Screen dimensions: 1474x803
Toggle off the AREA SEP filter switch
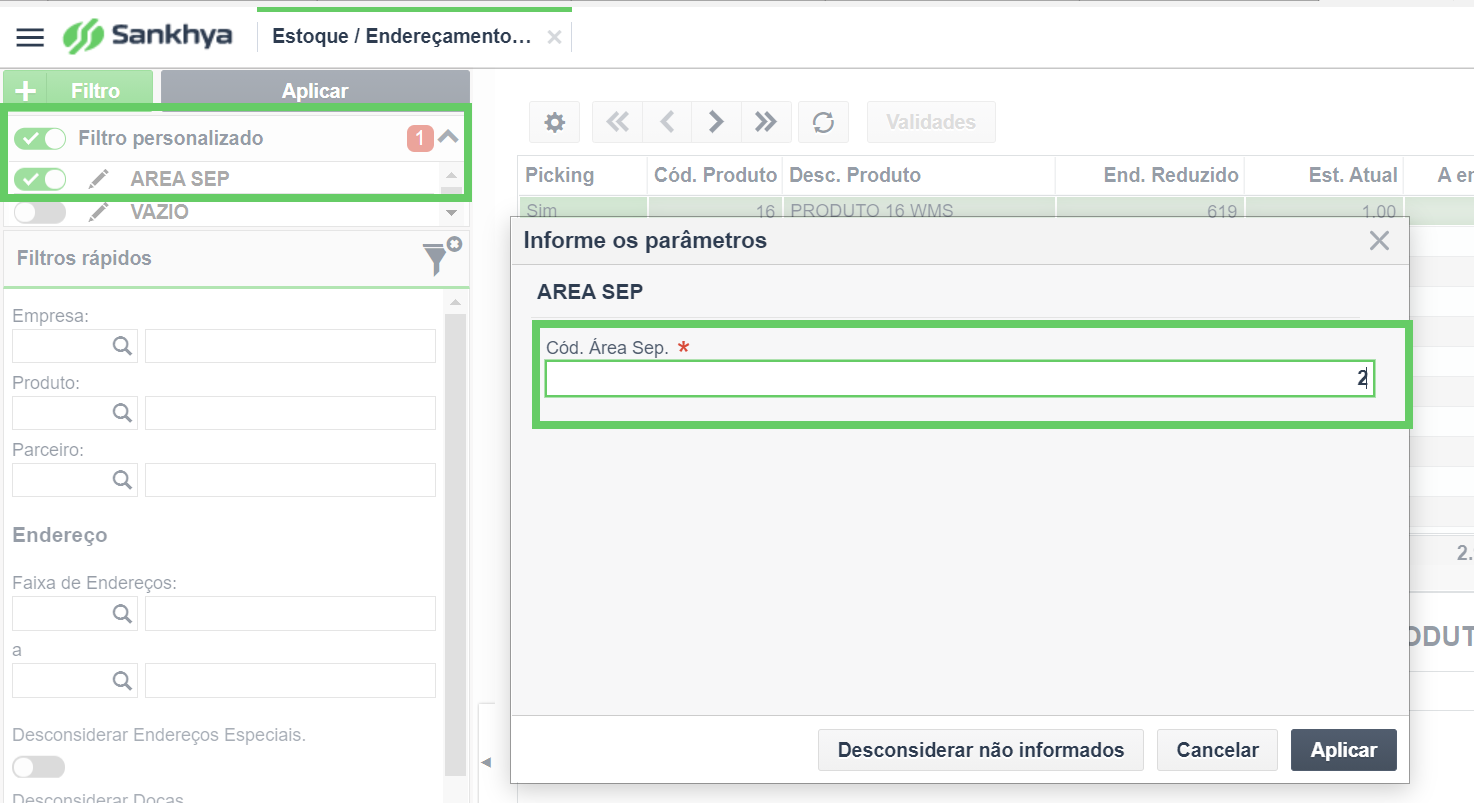tap(40, 179)
